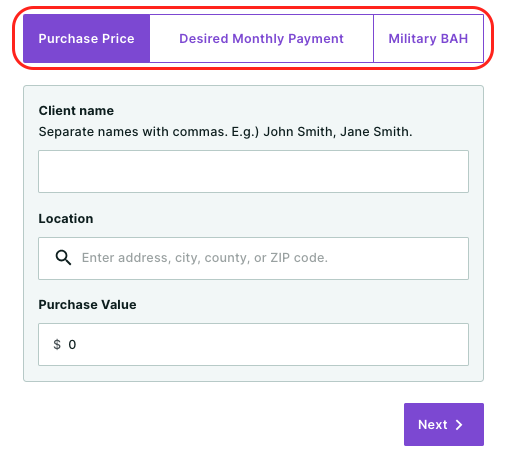The width and height of the screenshot is (511, 467).
Task: Click the chevron arrow inside Next button
Action: tap(459, 425)
